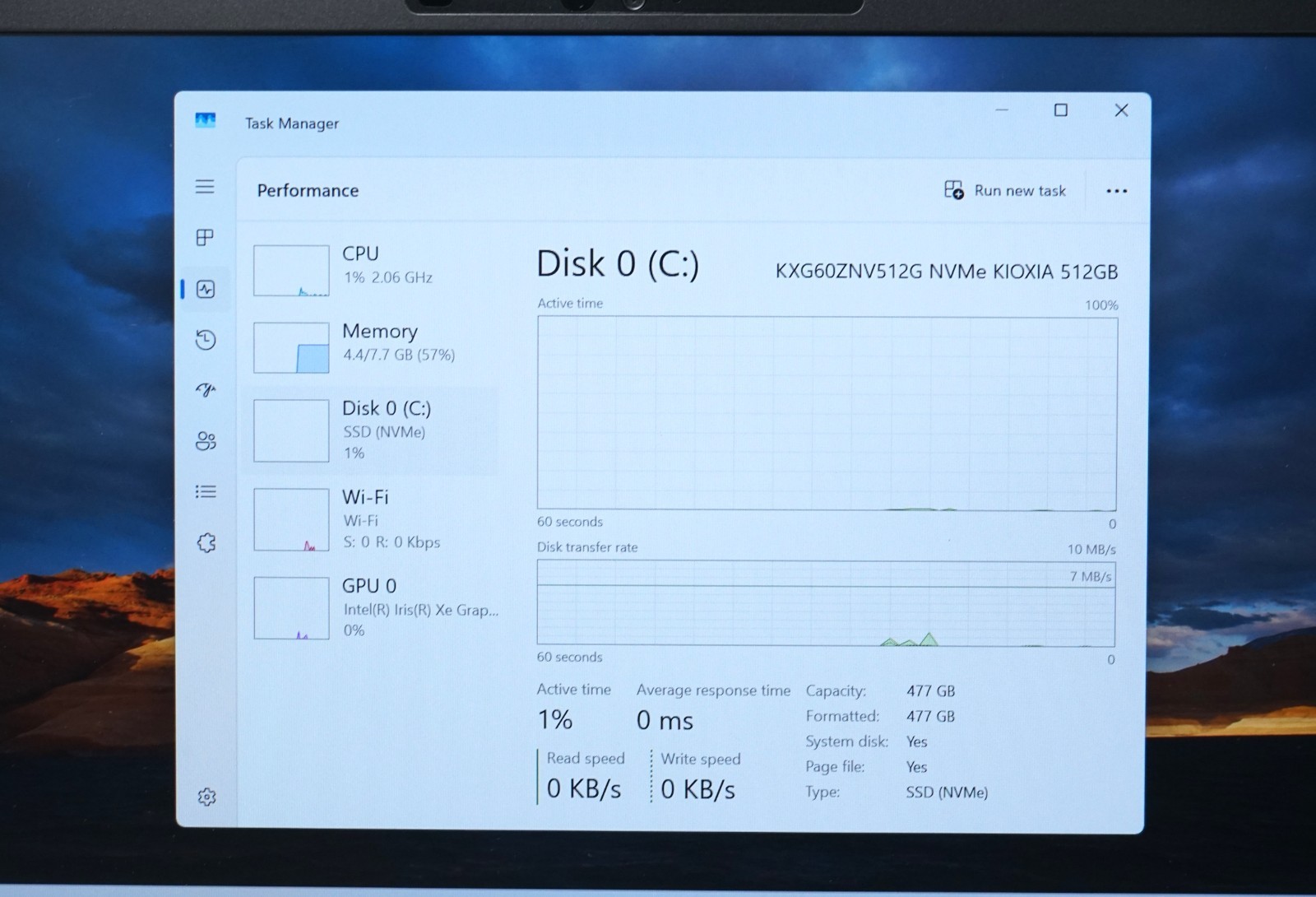Open the hamburger navigation menu
Viewport: 1316px width, 897px height.
click(x=205, y=187)
